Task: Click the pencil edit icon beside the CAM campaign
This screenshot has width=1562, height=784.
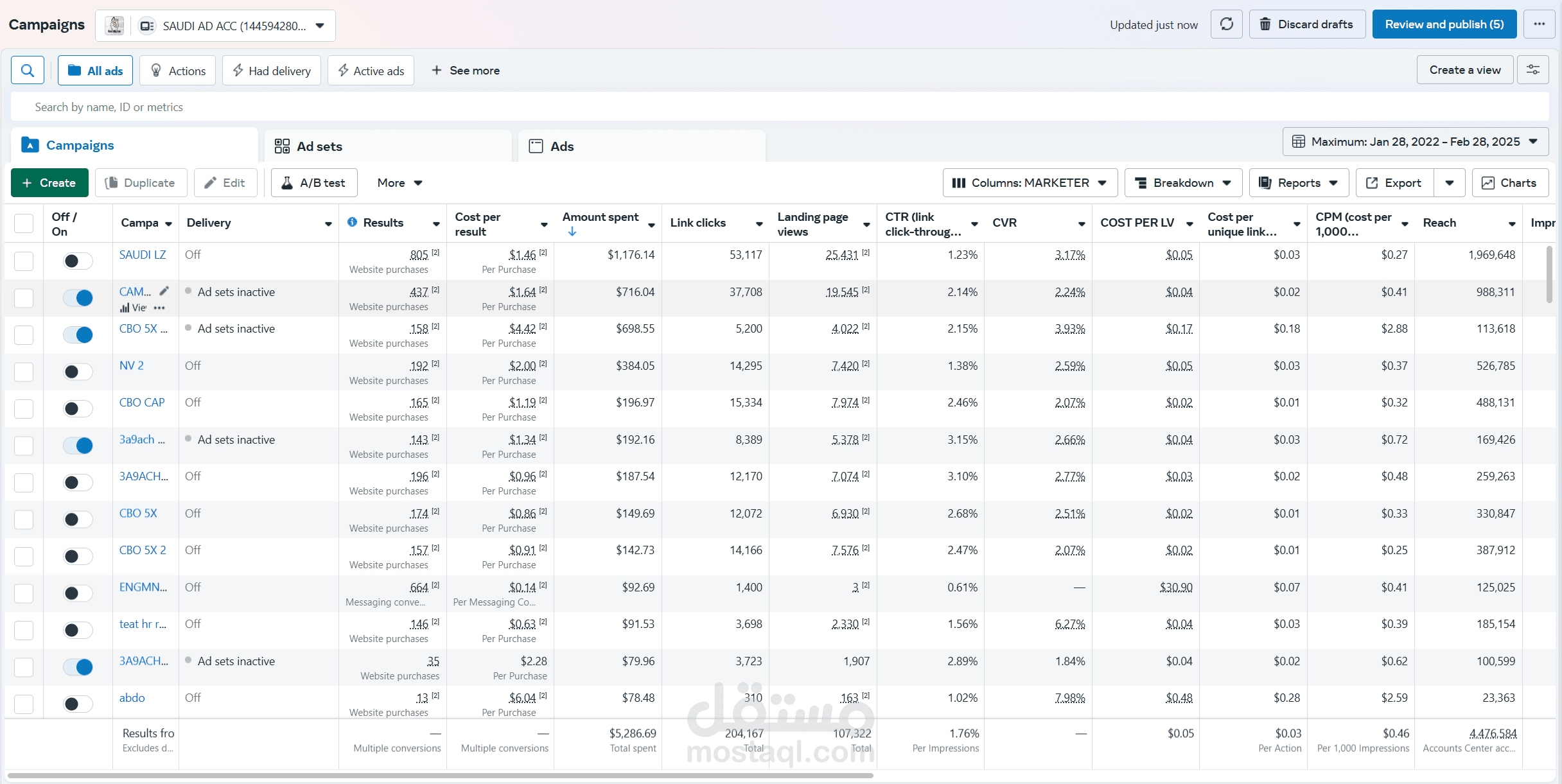Action: 164,291
